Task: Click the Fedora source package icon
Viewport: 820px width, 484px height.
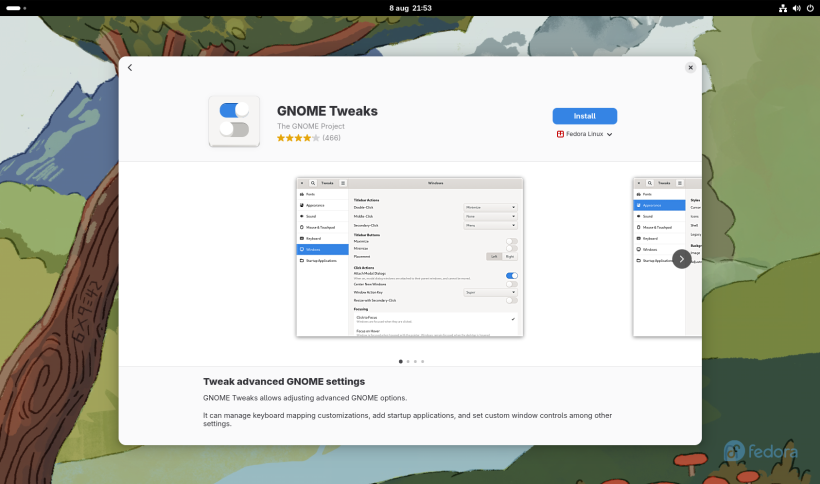Action: point(560,134)
